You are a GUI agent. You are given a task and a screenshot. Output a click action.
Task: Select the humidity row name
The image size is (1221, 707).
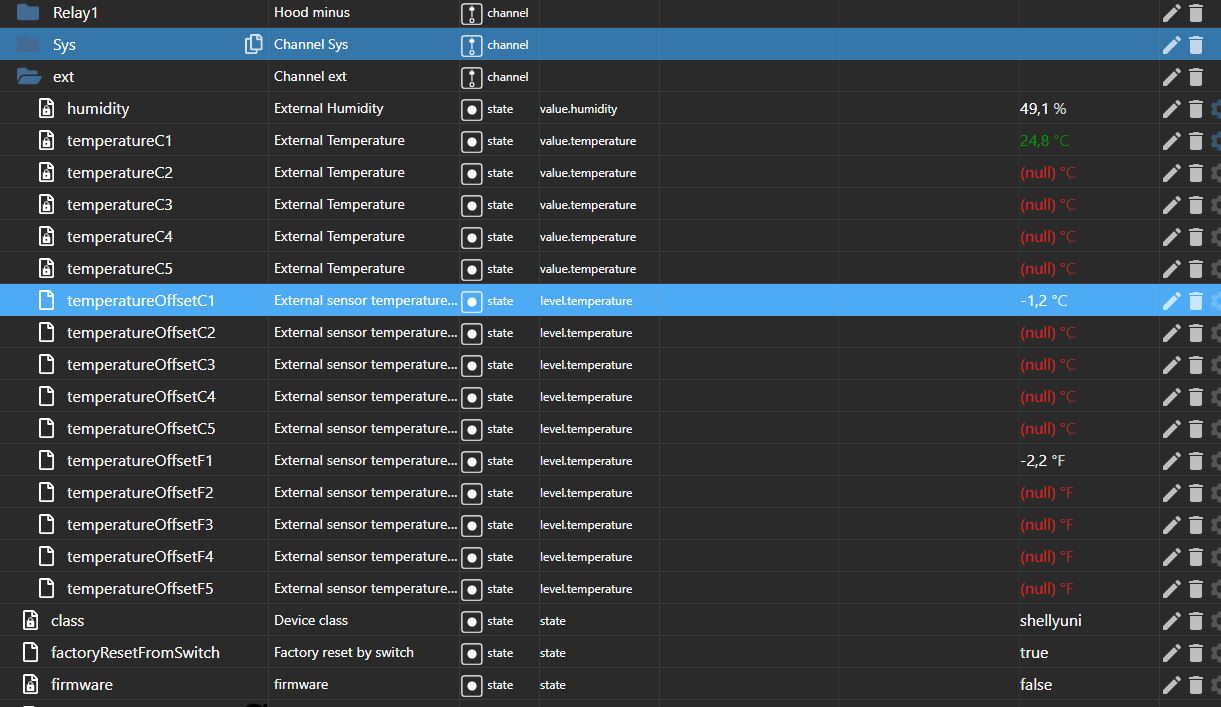coord(98,108)
